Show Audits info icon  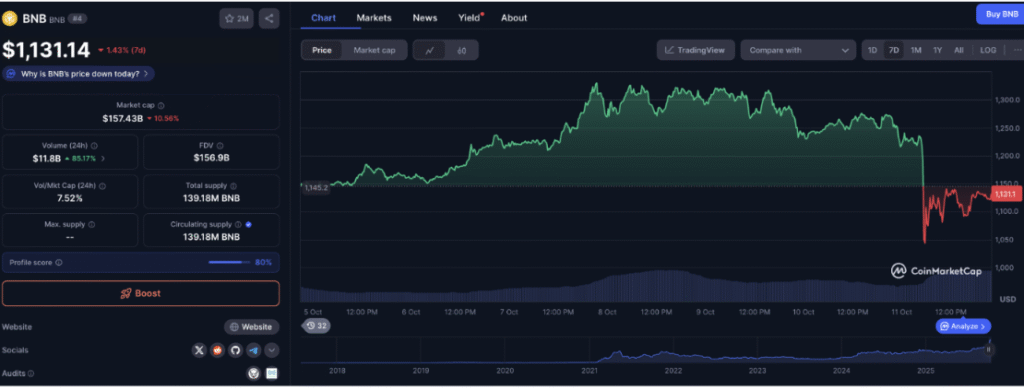pos(31,374)
